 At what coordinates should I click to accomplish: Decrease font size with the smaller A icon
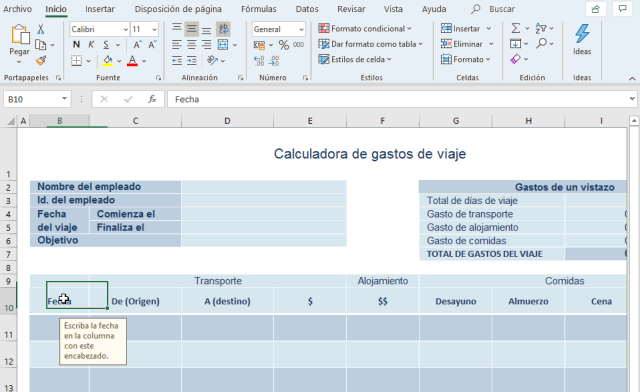pos(152,45)
